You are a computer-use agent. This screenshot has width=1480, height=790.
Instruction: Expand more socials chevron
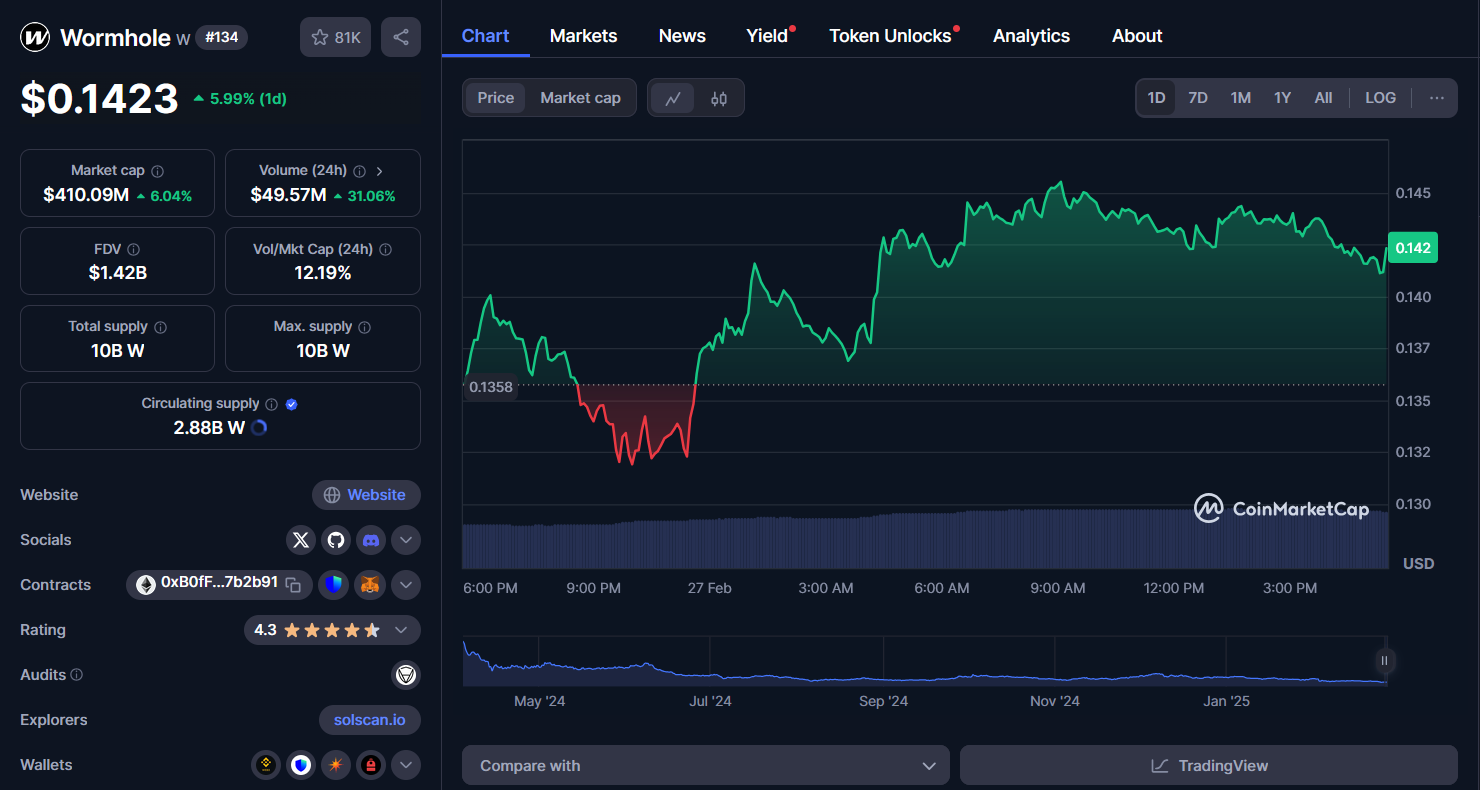[405, 540]
